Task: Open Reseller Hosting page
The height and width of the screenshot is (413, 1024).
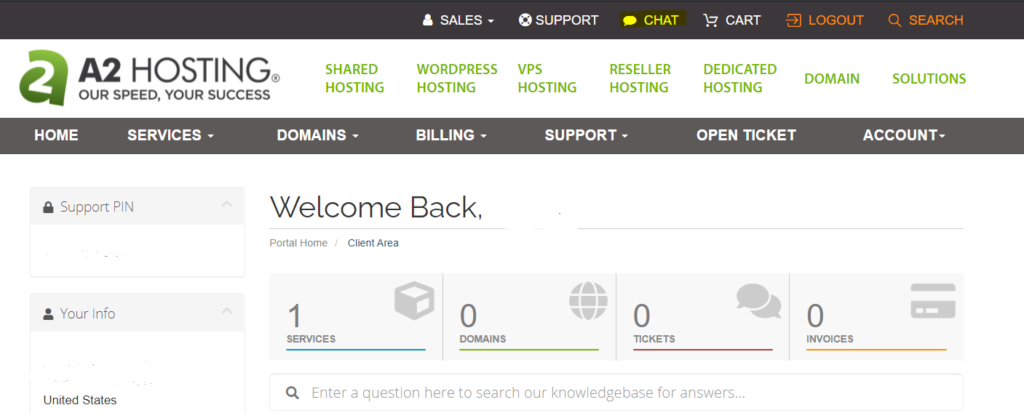Action: click(x=640, y=78)
